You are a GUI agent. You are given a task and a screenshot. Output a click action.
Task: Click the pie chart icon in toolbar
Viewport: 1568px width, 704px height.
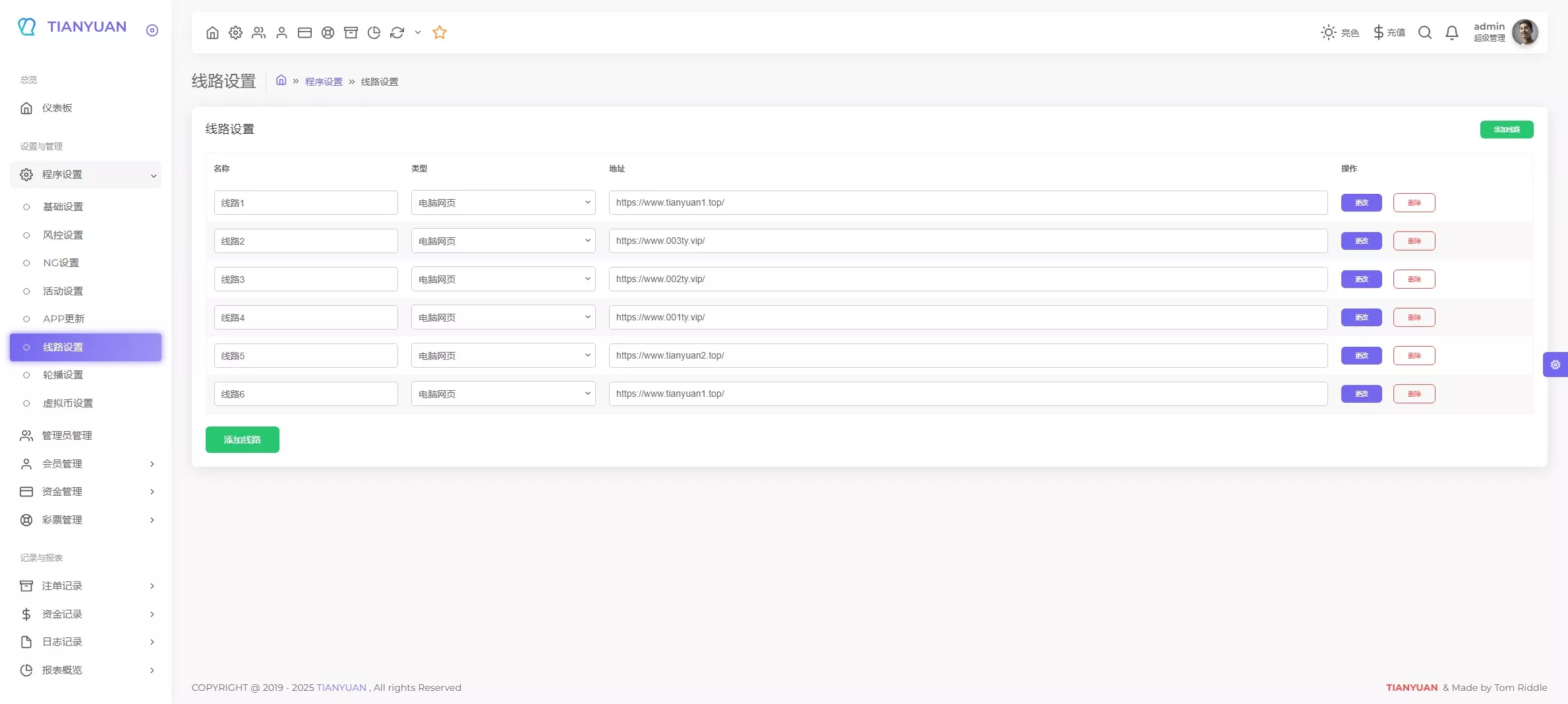[374, 32]
